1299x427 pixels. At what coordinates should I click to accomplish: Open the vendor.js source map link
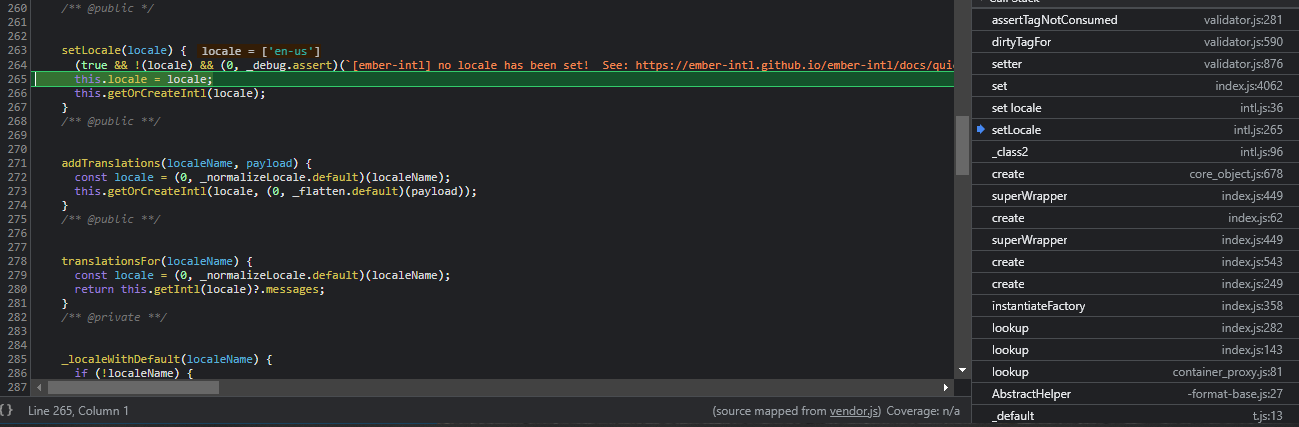click(854, 411)
